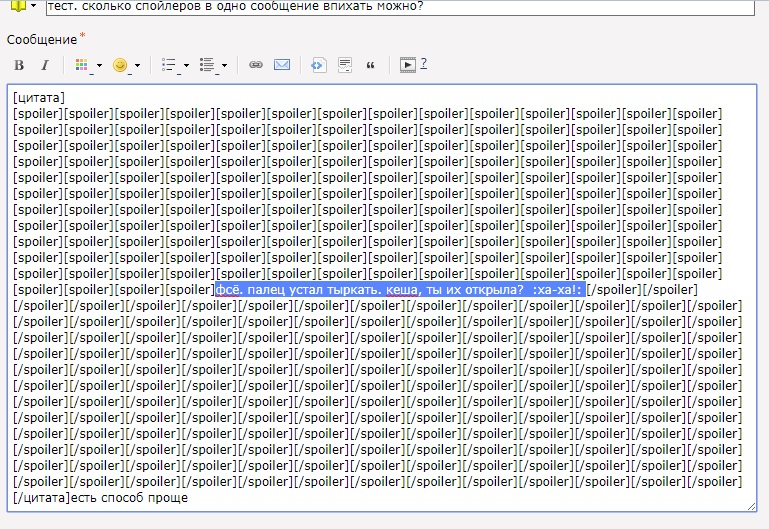Open the topic icon dropdown beside the title
769x529 pixels.
33,7
